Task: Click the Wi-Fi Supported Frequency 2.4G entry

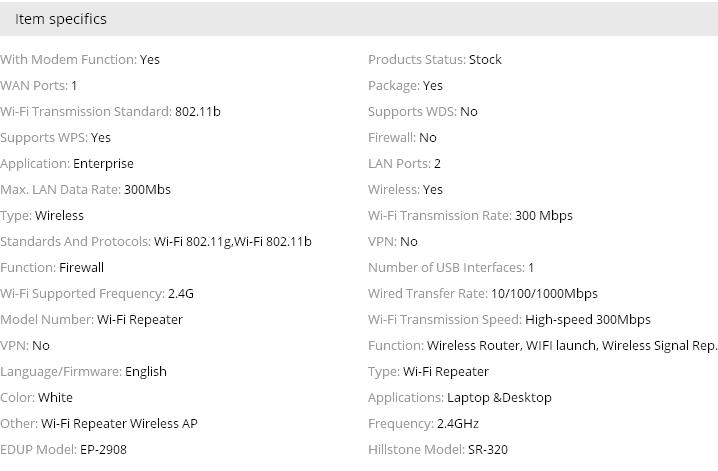Action: 97,293
